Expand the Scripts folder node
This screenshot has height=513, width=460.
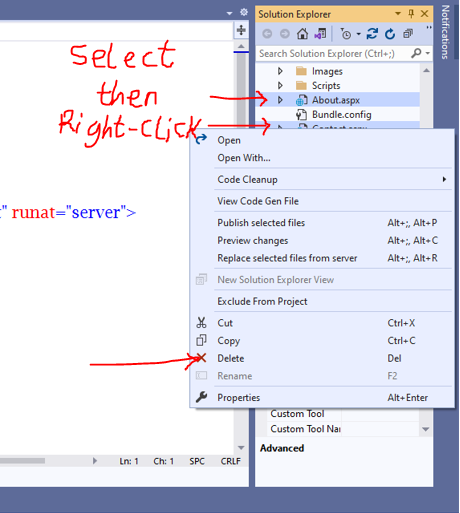[280, 86]
